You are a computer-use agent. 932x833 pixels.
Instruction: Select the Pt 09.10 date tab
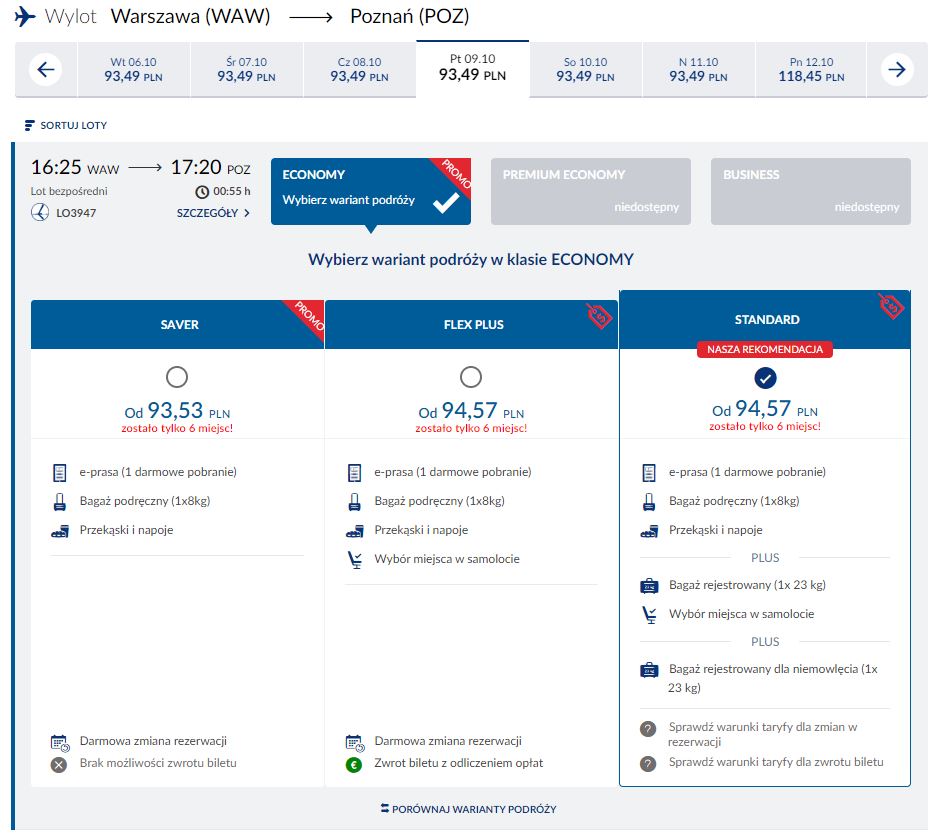[x=473, y=68]
